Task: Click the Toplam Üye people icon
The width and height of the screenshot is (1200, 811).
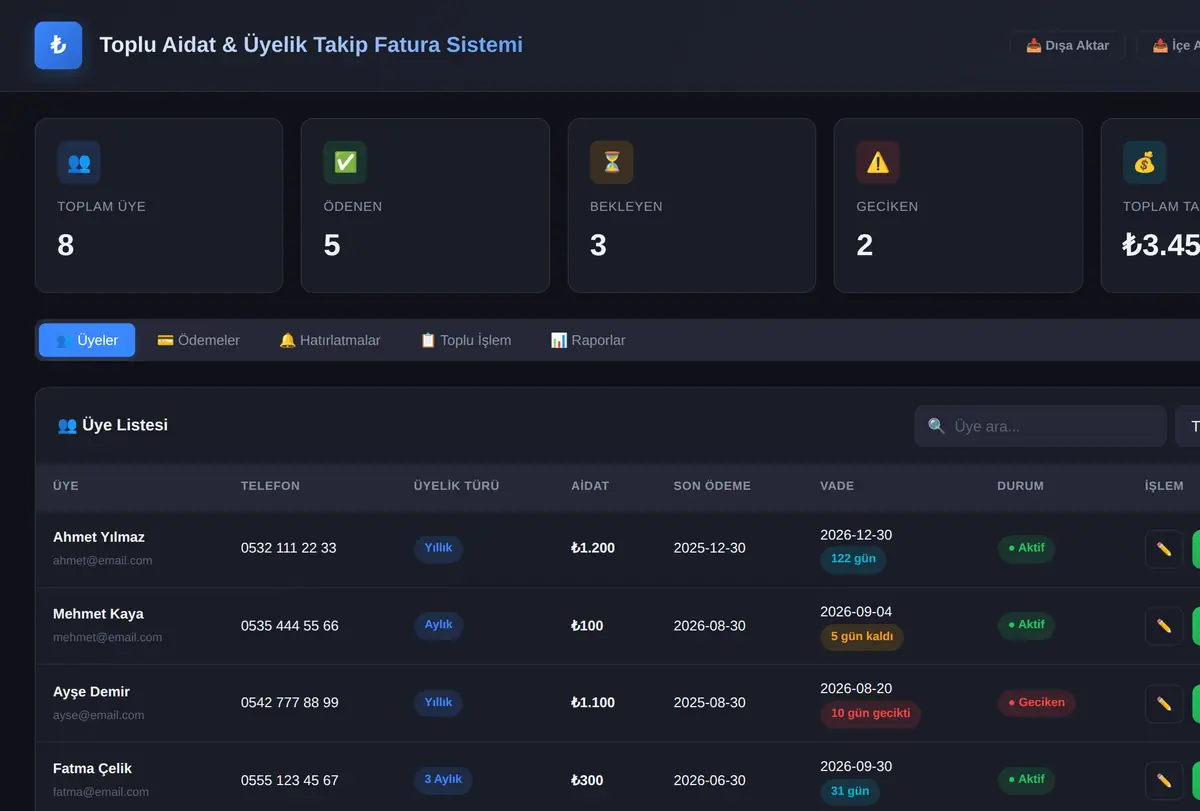Action: pyautogui.click(x=79, y=162)
